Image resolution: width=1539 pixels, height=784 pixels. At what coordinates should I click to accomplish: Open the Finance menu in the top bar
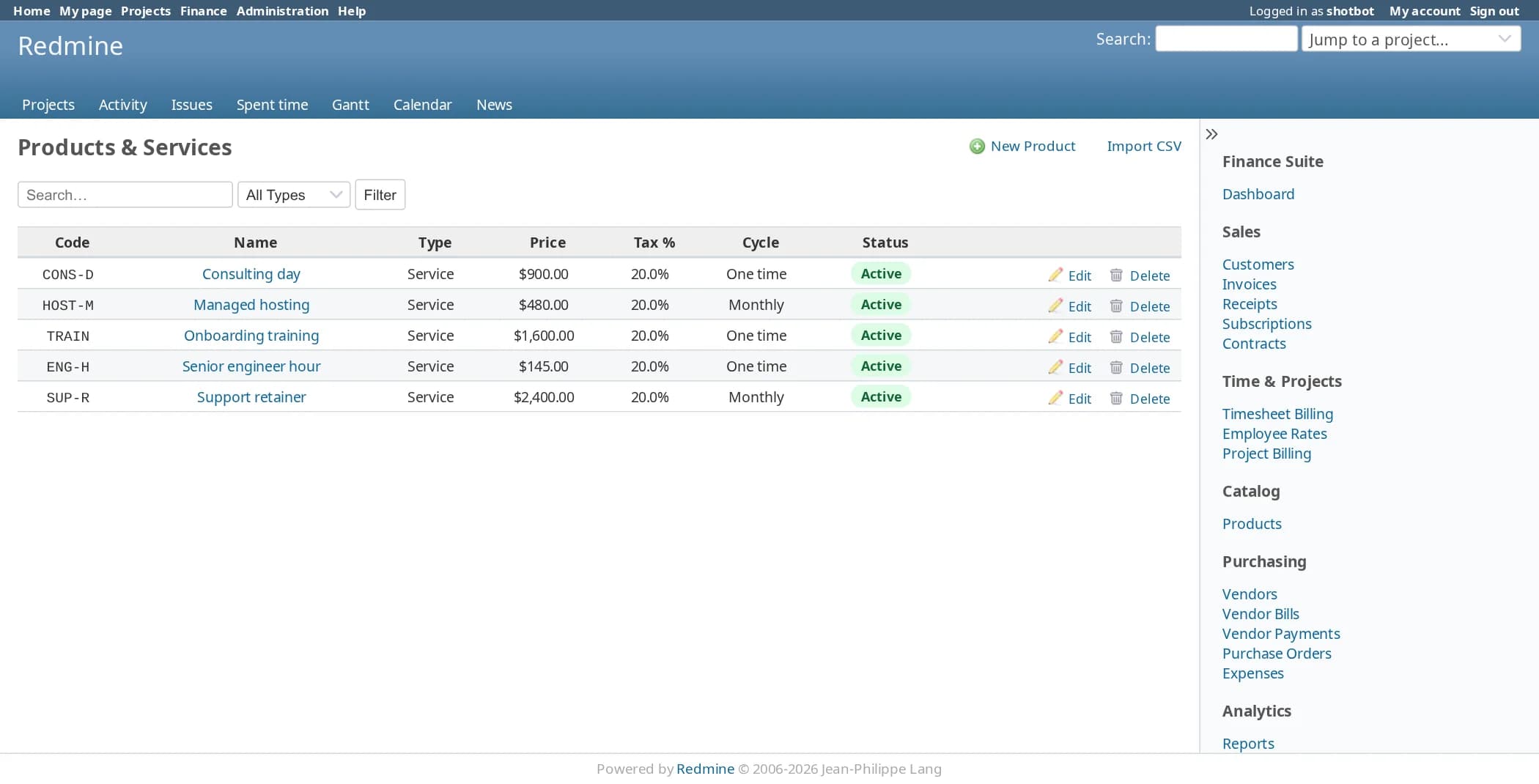pyautogui.click(x=204, y=11)
